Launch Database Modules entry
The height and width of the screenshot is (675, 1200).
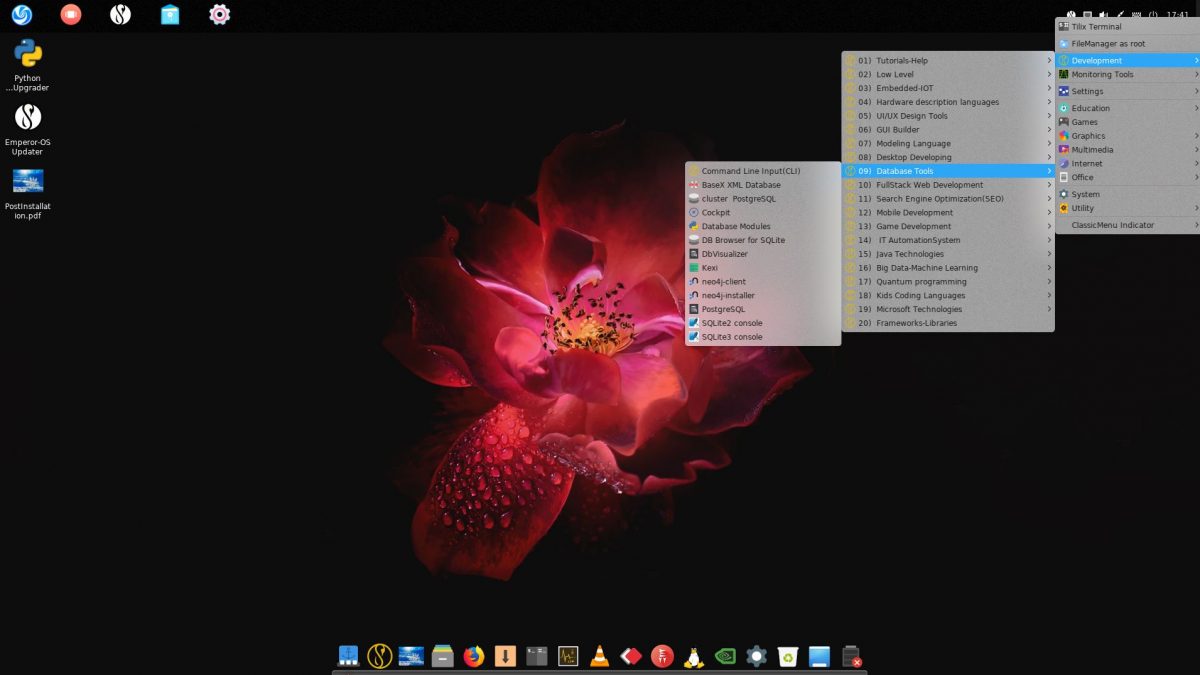(x=763, y=227)
